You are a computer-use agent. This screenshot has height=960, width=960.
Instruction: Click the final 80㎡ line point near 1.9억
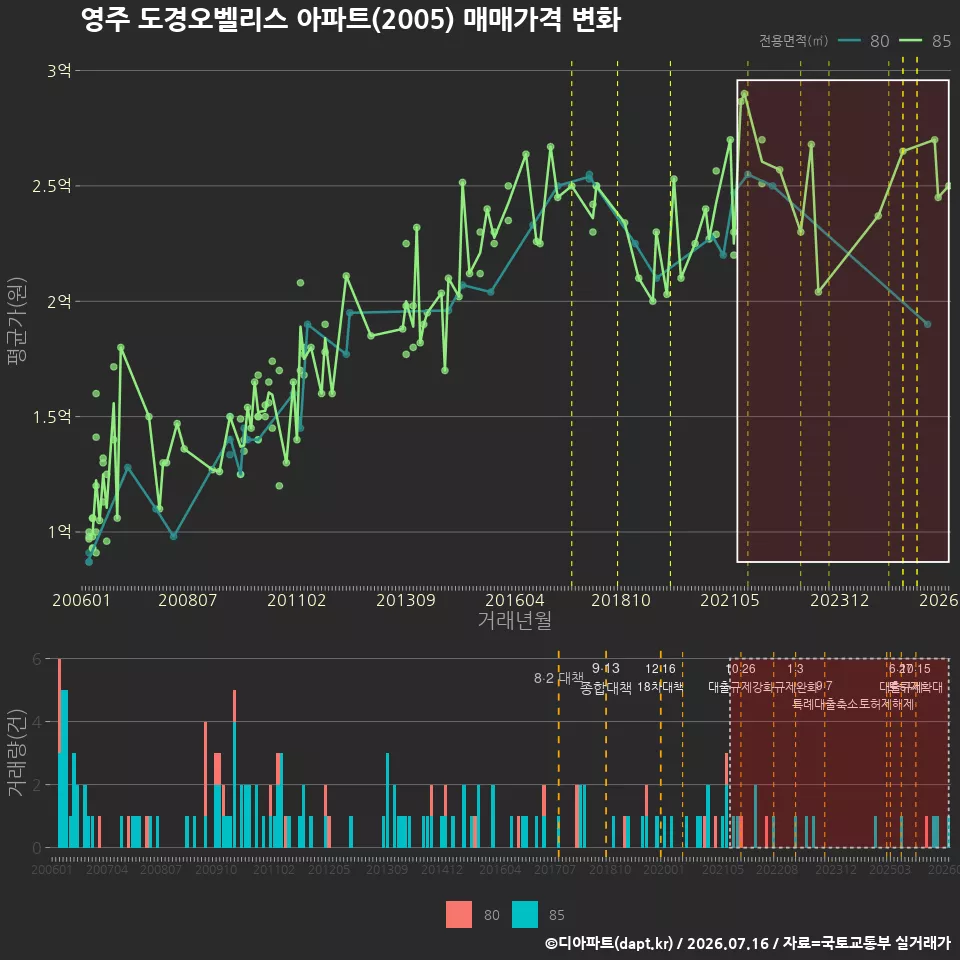pyautogui.click(x=928, y=324)
